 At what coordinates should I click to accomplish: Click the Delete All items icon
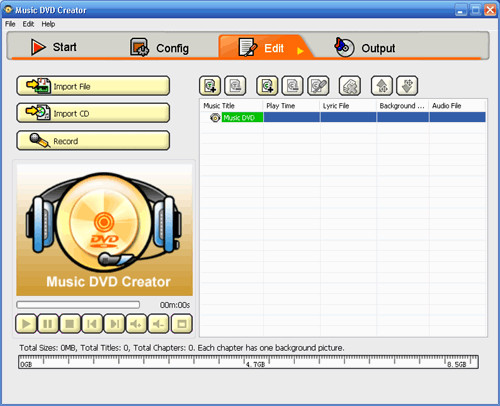click(x=350, y=86)
